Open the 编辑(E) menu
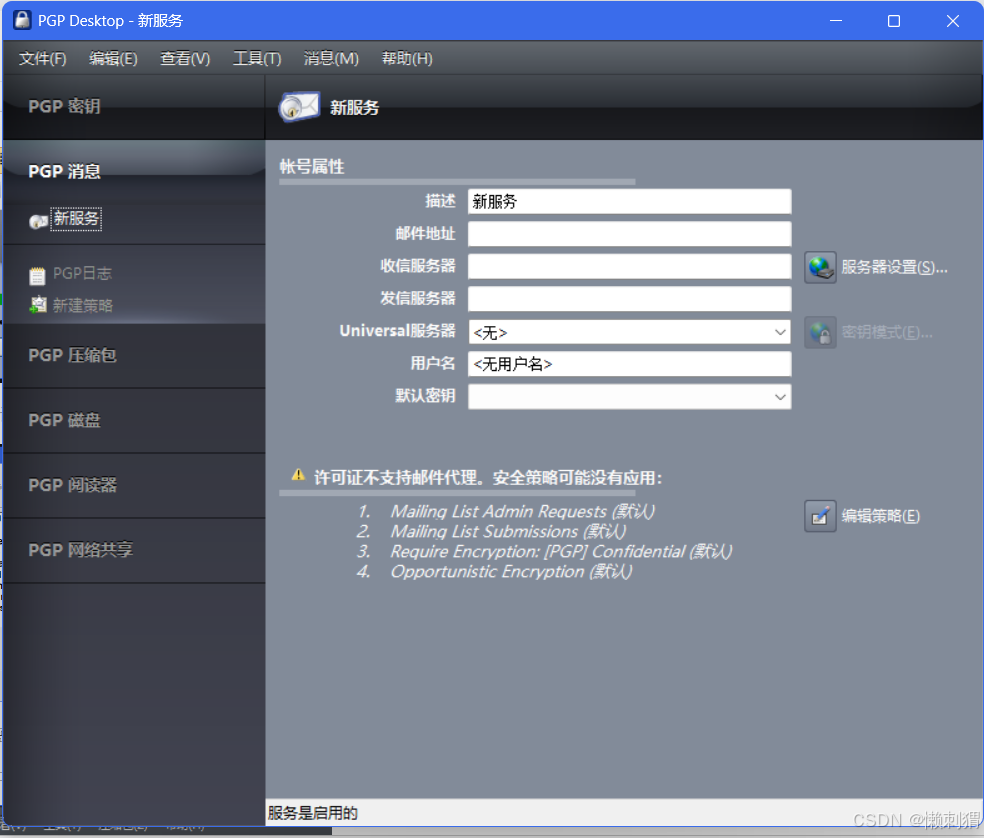The image size is (984, 838). (113, 58)
